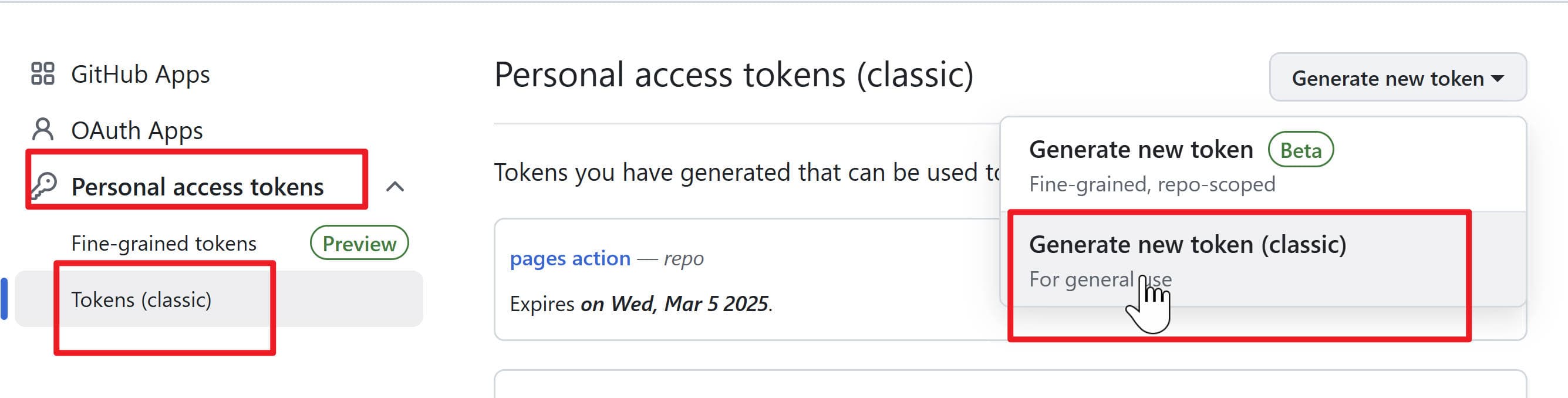The image size is (1568, 398).
Task: Click the green Preview badge
Action: click(359, 244)
